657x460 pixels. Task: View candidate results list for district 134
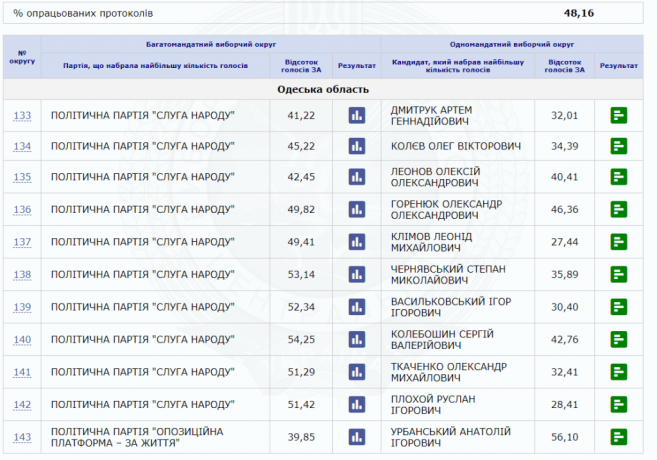[x=618, y=146]
